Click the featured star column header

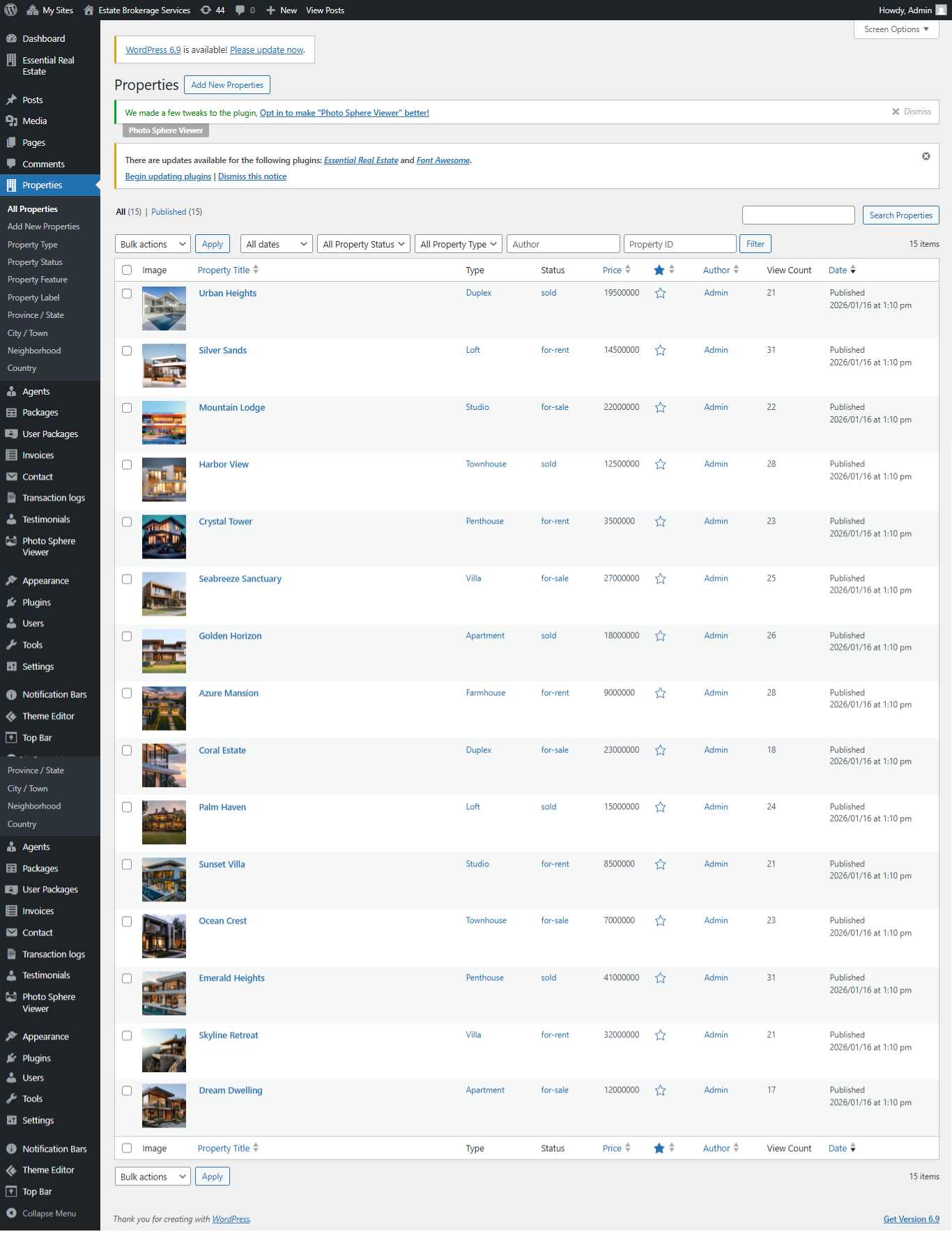[x=659, y=270]
